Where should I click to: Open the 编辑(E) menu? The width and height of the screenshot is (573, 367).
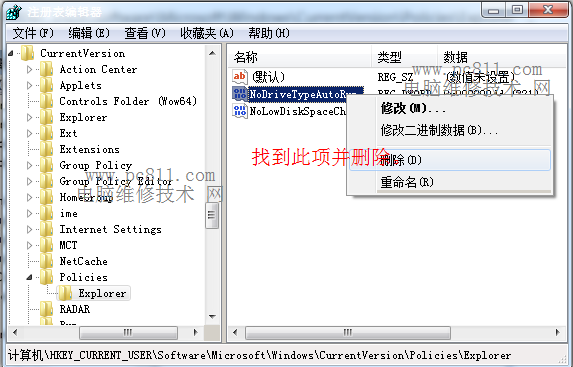(89, 34)
